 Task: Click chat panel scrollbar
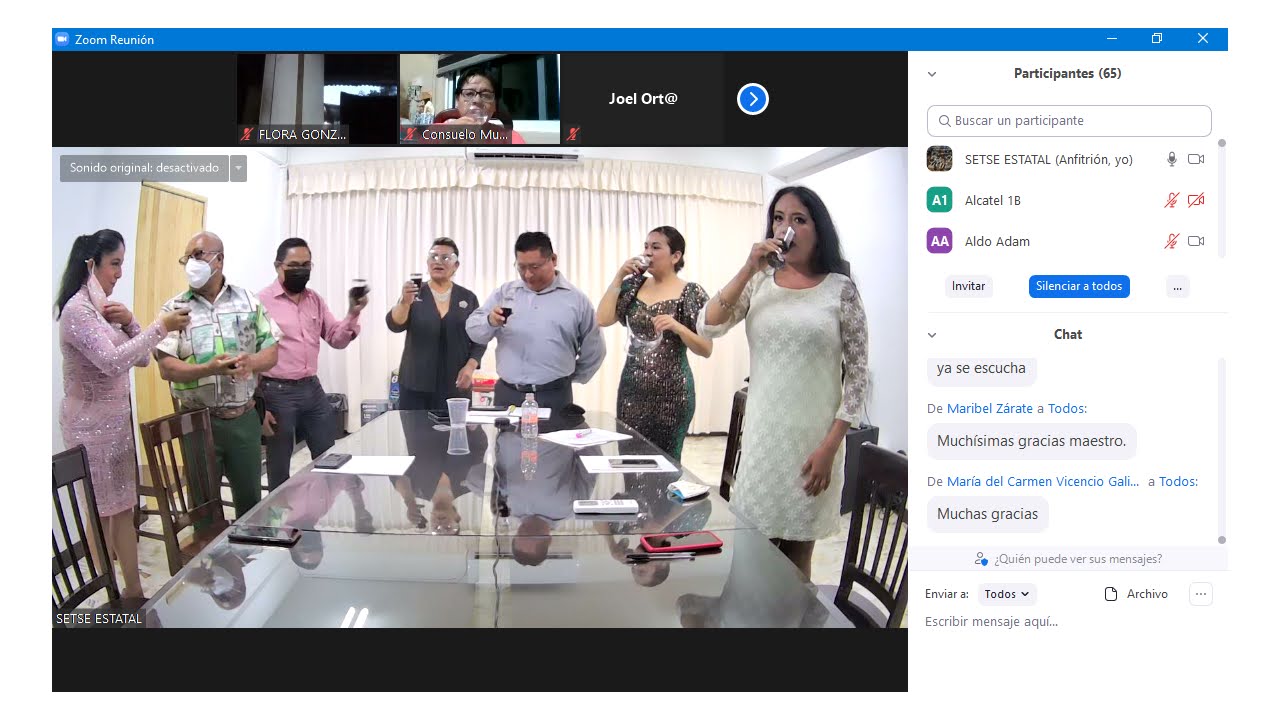click(x=1221, y=450)
